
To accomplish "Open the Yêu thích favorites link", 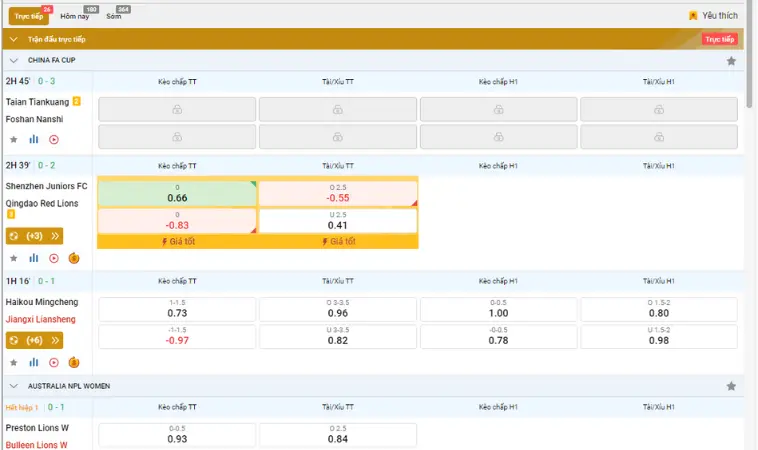I will [x=713, y=16].
